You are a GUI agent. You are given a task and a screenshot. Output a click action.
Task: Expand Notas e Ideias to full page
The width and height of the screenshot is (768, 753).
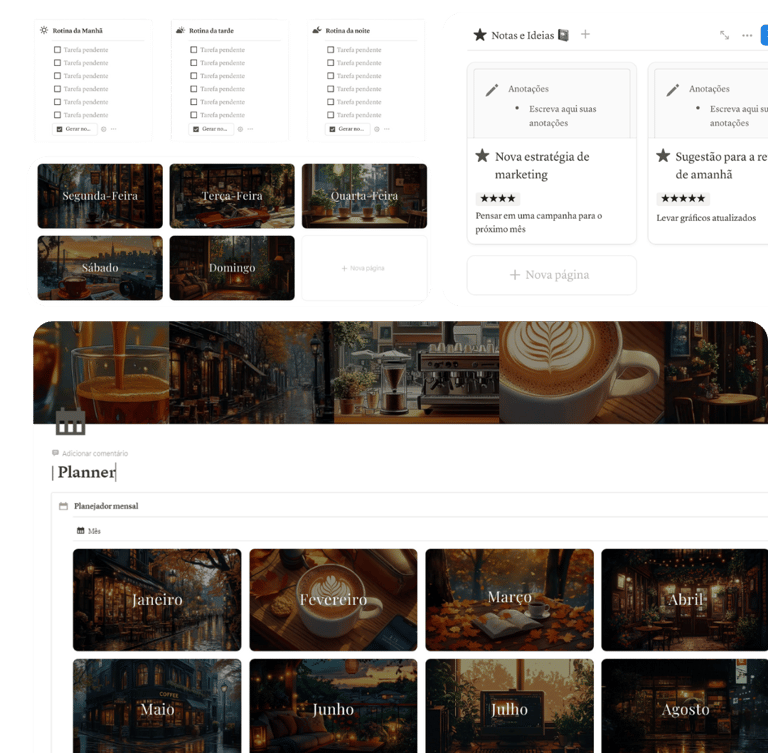point(724,35)
